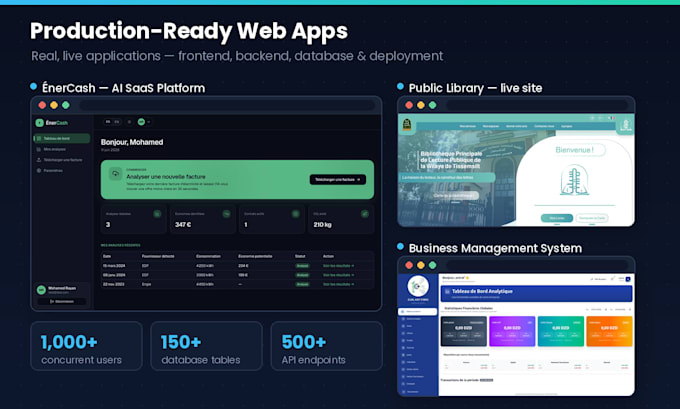Click the French flag icon on library site
680x409 pixels.
click(611, 118)
